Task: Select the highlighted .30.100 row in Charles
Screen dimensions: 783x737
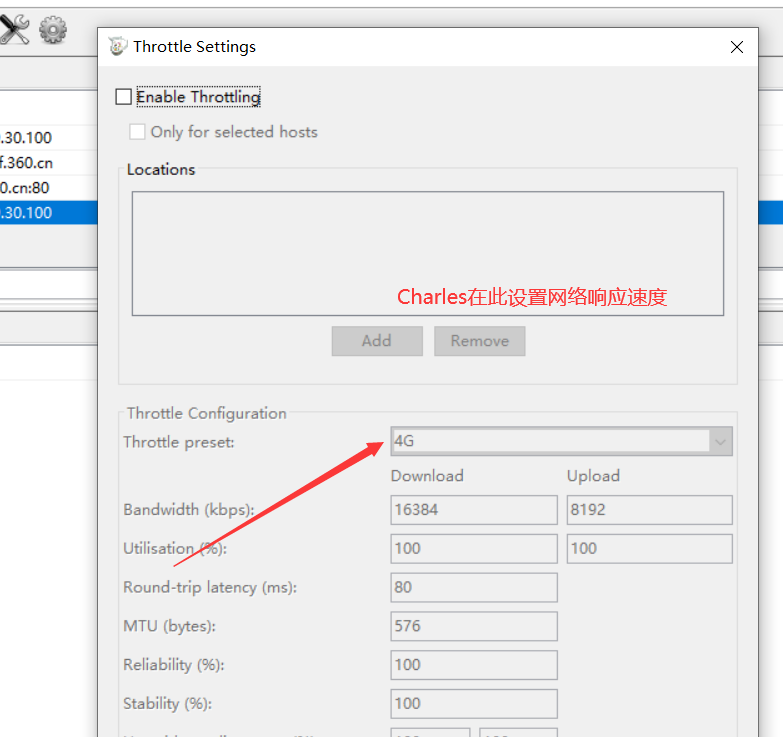Action: (x=48, y=213)
